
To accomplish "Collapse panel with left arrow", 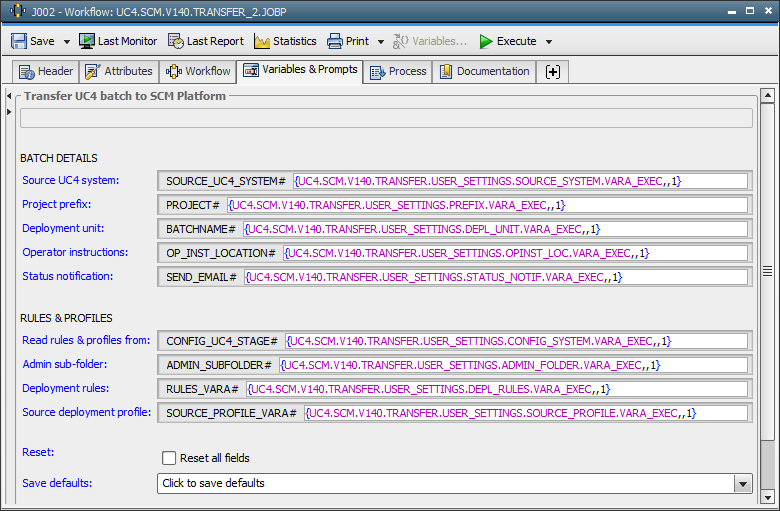I will [9, 96].
